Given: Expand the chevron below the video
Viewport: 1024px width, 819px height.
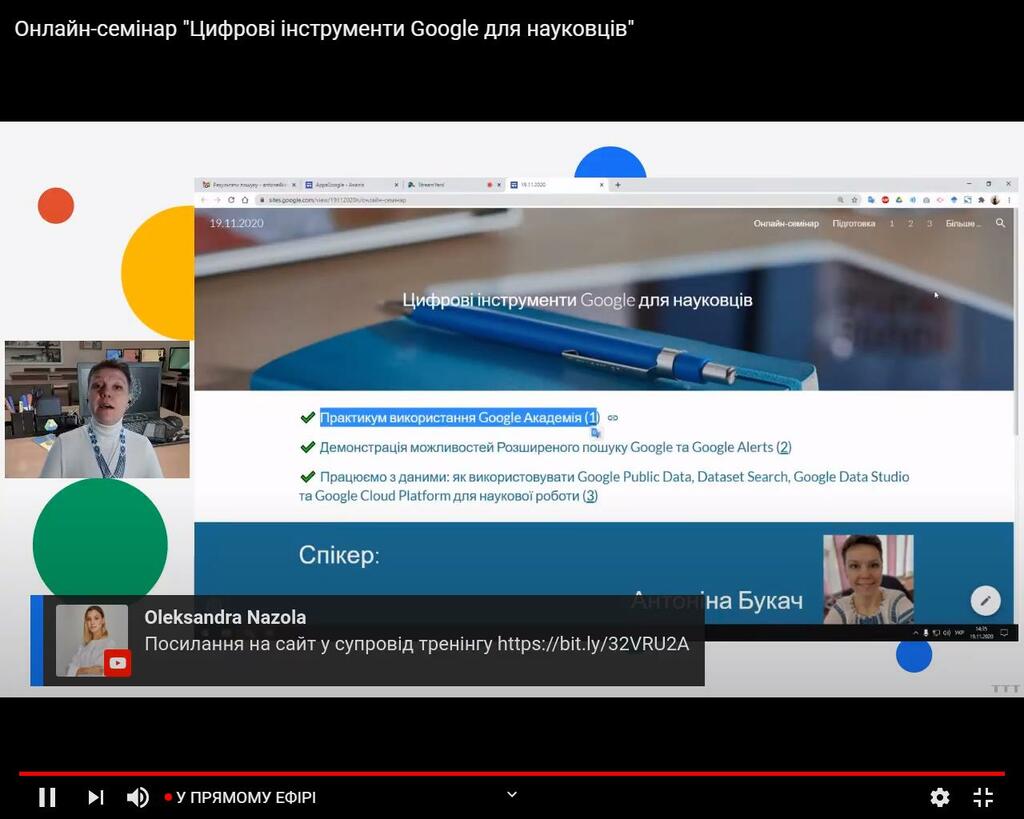Looking at the screenshot, I should click(512, 794).
